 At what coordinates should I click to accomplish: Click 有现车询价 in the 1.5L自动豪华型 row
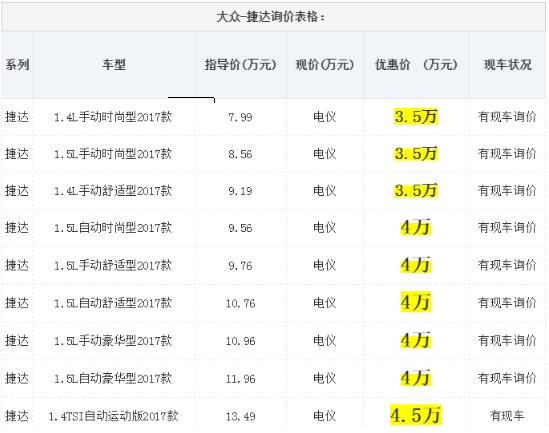point(507,378)
